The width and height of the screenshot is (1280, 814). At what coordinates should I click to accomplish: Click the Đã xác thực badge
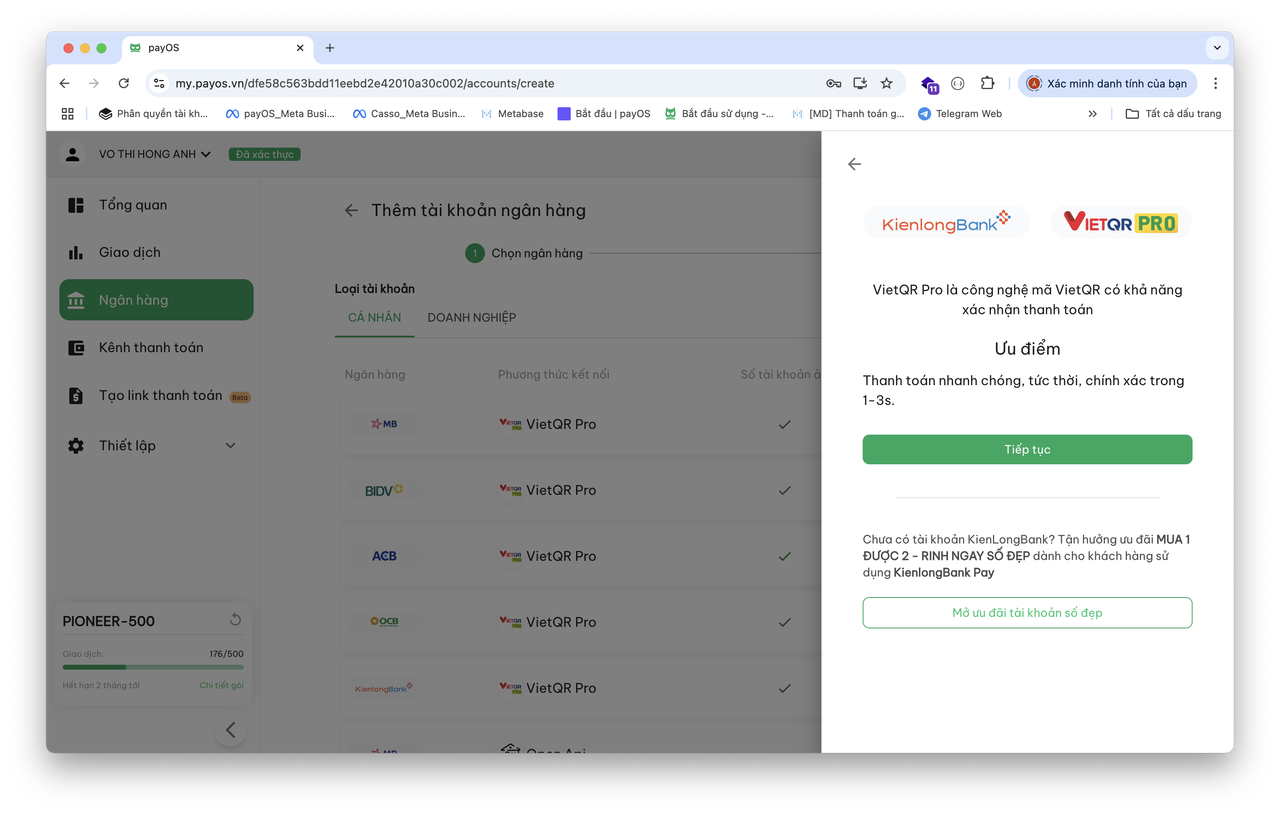265,154
